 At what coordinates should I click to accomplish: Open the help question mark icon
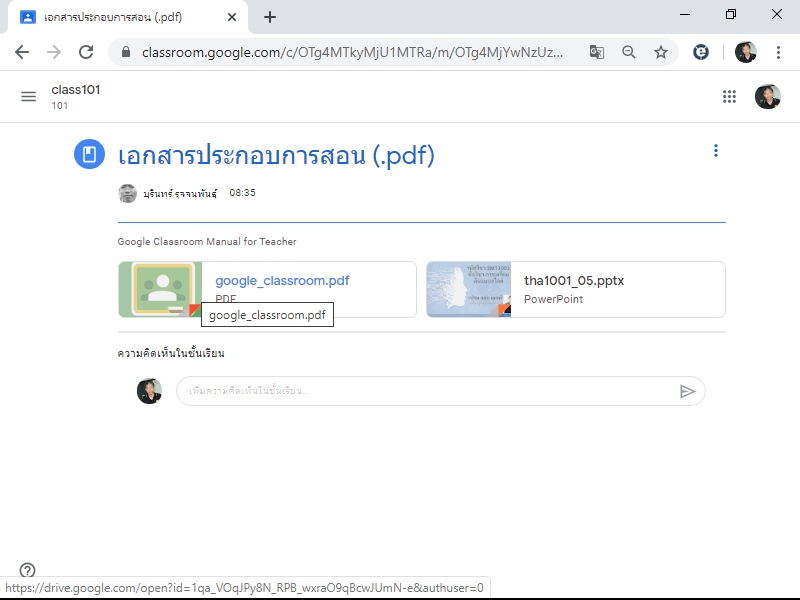click(x=27, y=570)
